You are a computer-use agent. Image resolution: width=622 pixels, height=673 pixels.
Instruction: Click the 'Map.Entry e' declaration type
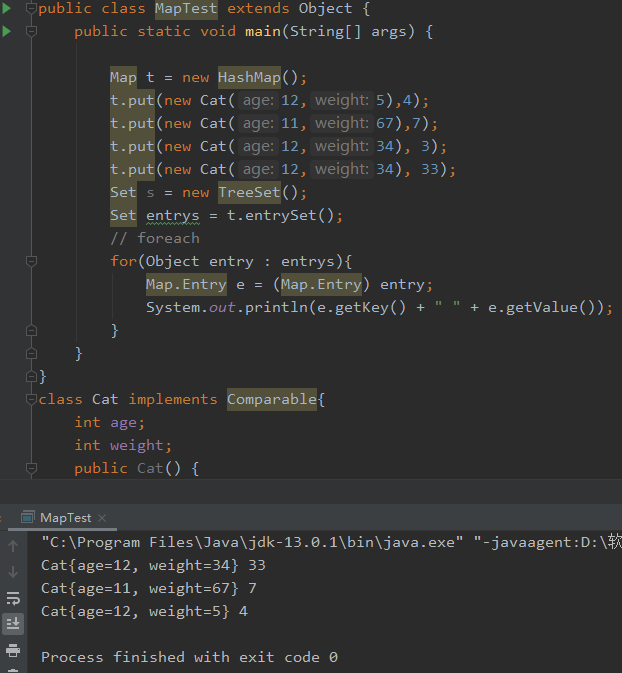(186, 285)
